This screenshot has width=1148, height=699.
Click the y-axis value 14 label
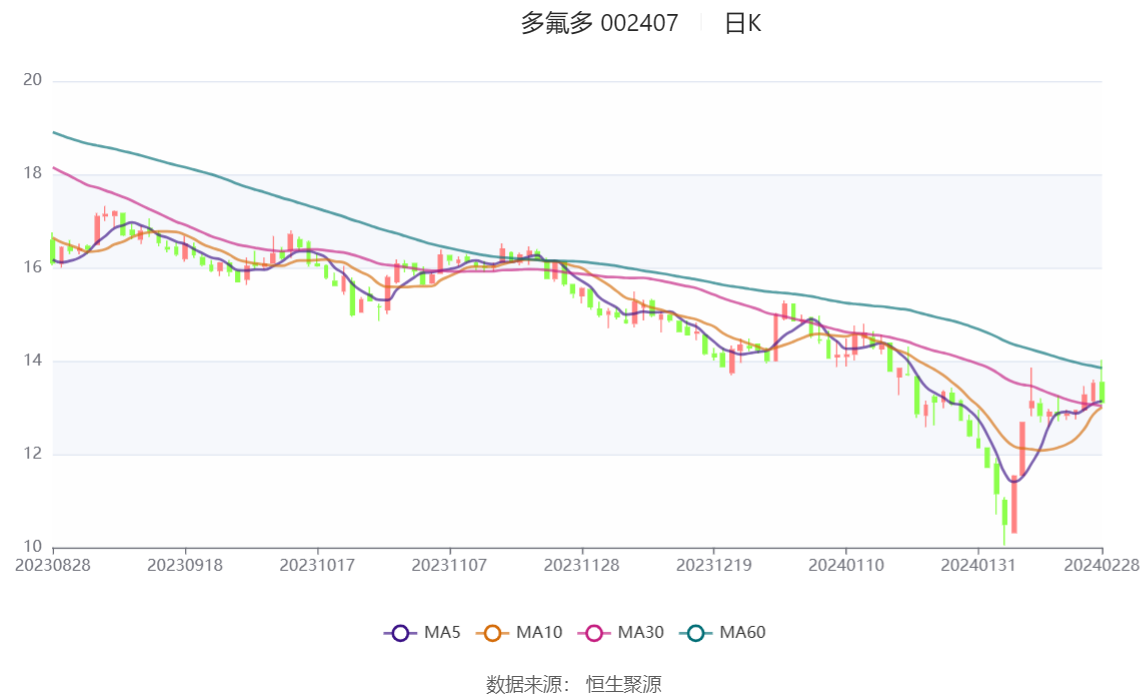[x=32, y=360]
